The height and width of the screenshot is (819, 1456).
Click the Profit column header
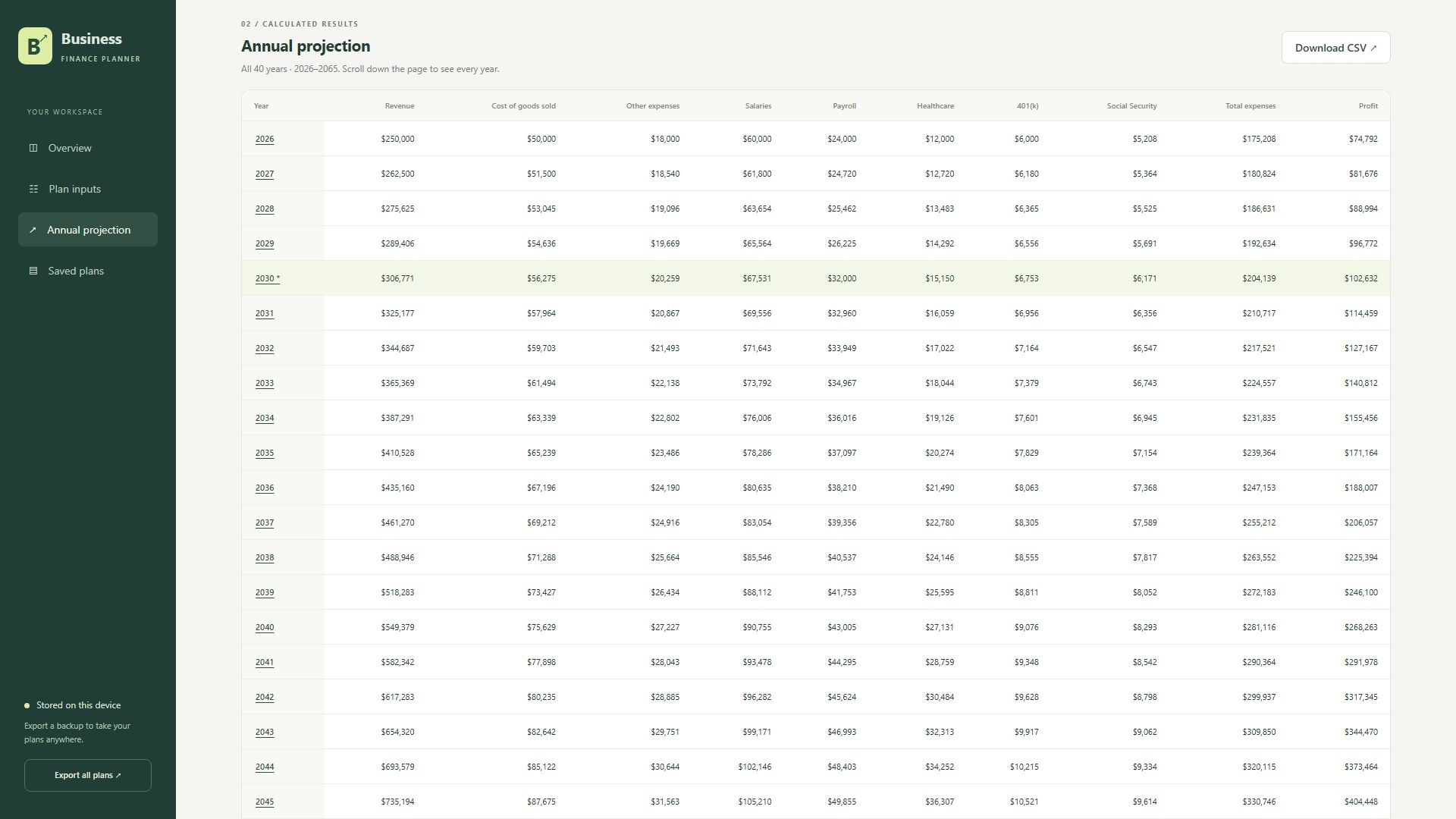pyautogui.click(x=1368, y=106)
